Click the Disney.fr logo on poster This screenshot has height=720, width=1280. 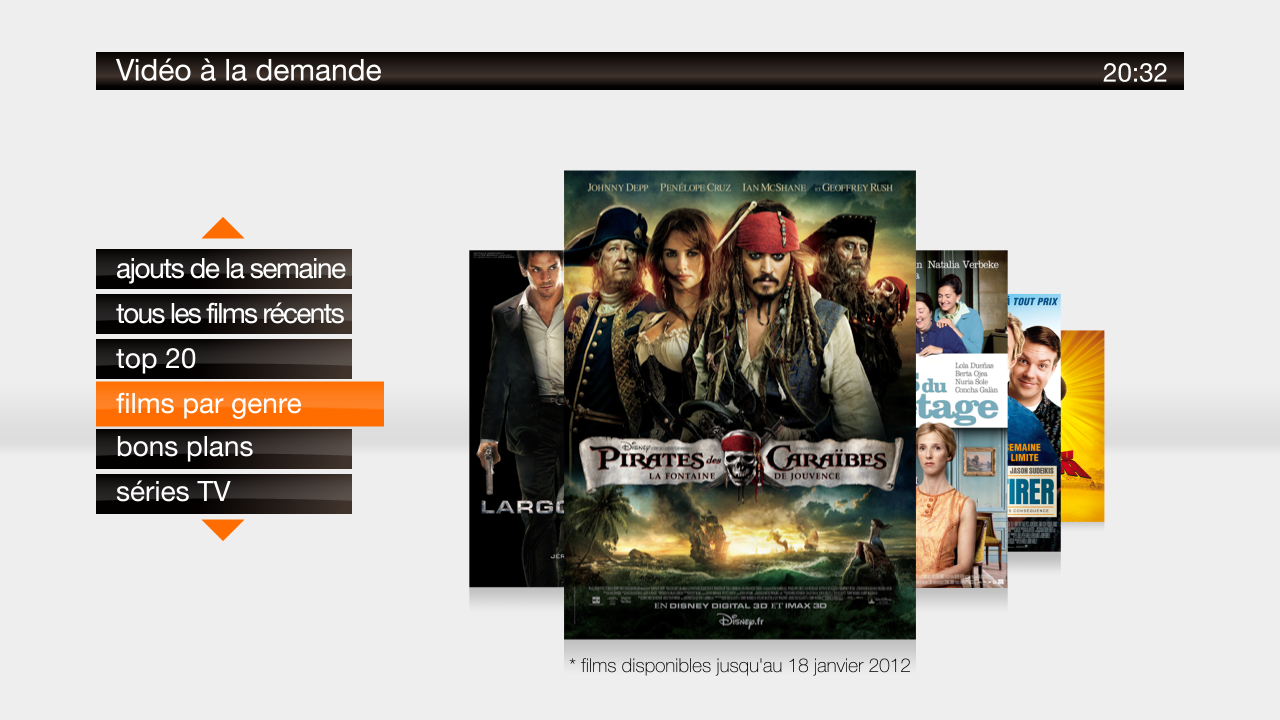(x=740, y=621)
